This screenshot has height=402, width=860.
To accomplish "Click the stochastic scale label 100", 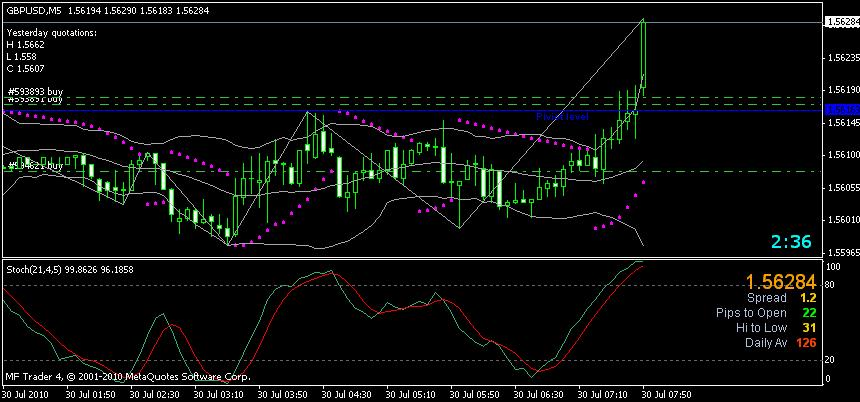I will click(x=834, y=267).
